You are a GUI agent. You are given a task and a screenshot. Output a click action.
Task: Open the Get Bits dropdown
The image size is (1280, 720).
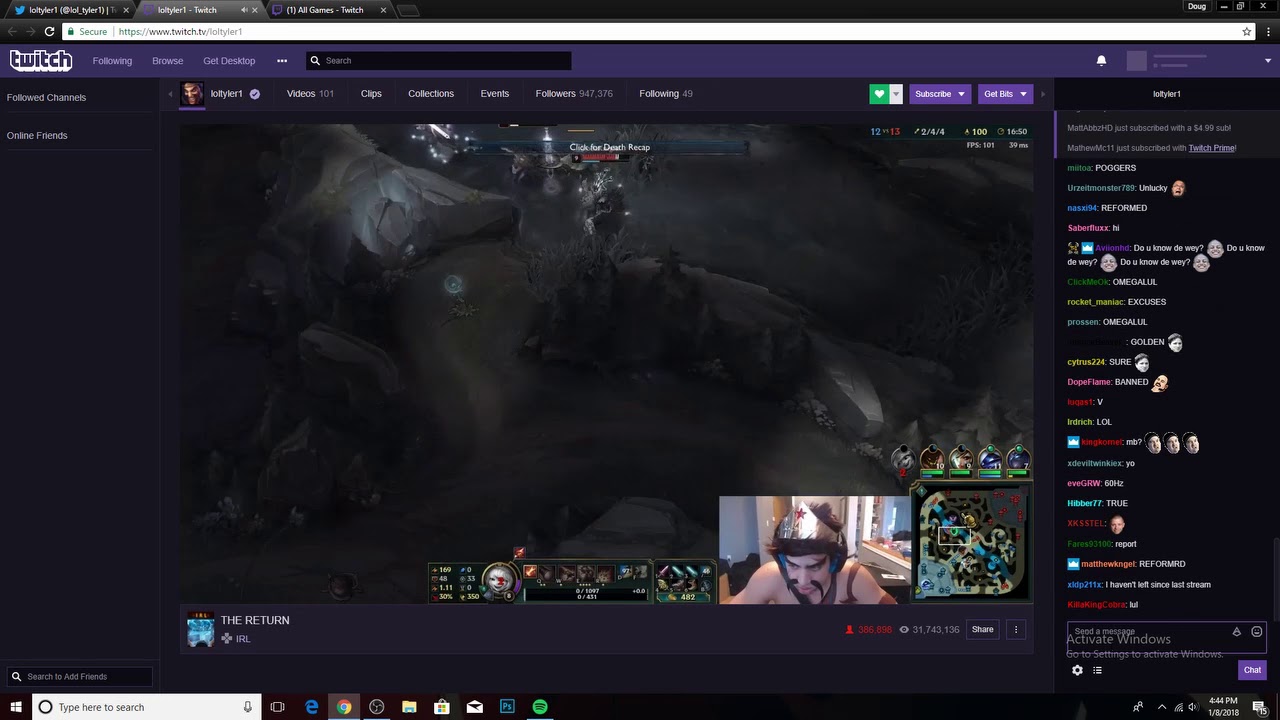1005,94
